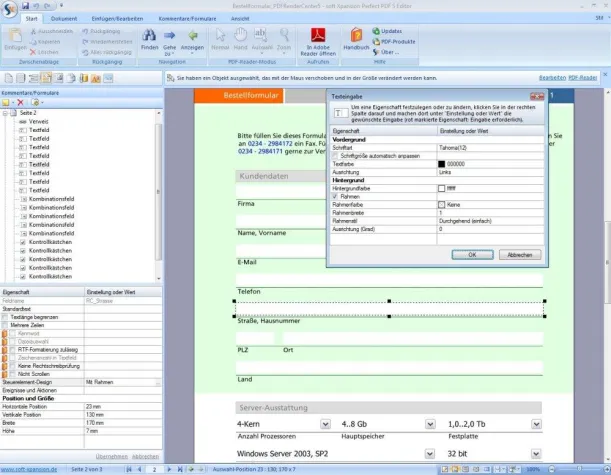Click the Aa text icon in panel toolbar

(x=96, y=78)
